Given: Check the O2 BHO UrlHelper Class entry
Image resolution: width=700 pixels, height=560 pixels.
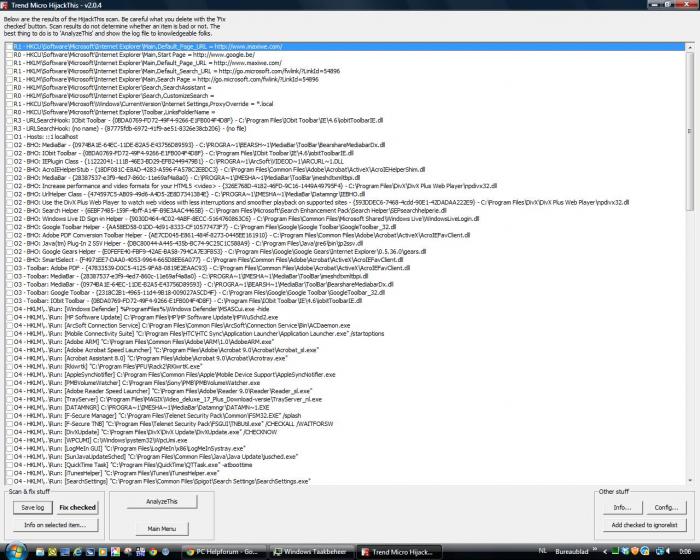Looking at the screenshot, I should (9, 194).
